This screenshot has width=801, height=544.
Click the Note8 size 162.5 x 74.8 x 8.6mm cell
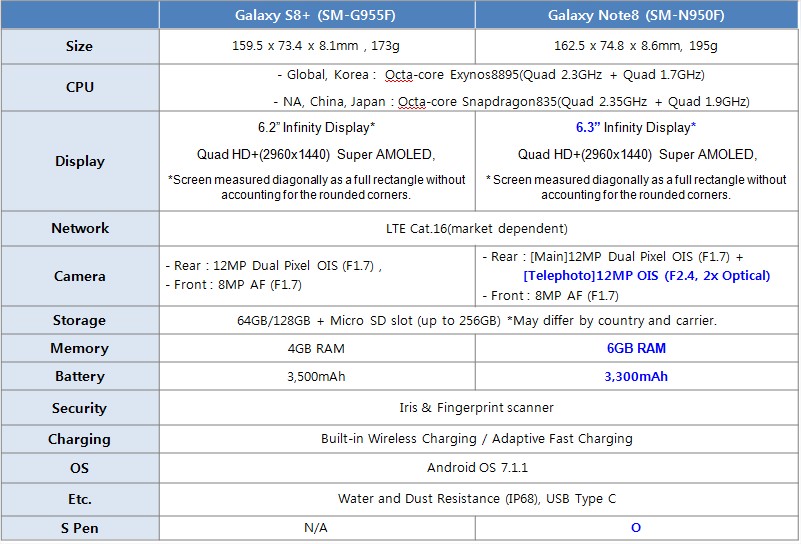click(x=637, y=46)
